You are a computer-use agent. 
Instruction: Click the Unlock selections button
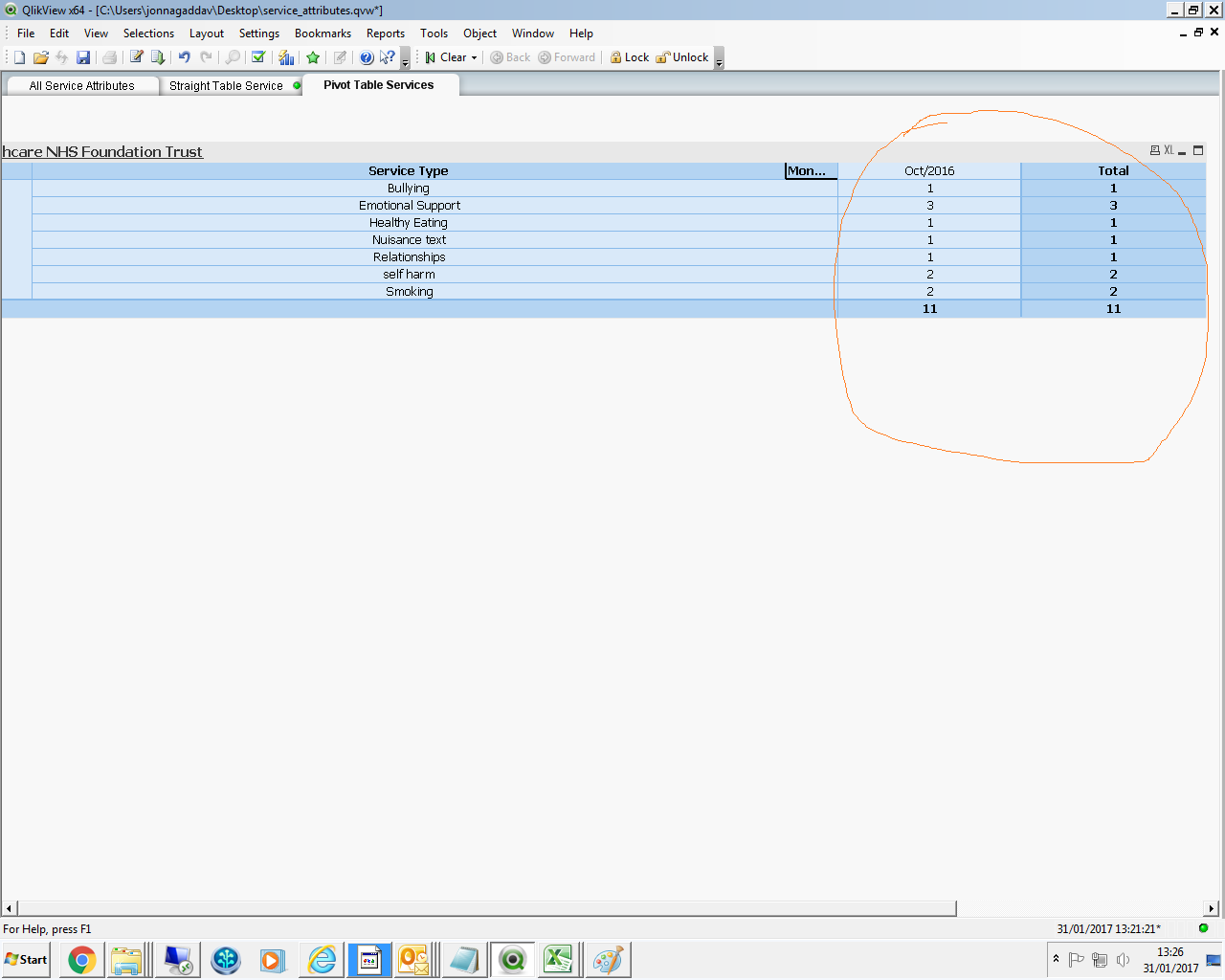682,57
